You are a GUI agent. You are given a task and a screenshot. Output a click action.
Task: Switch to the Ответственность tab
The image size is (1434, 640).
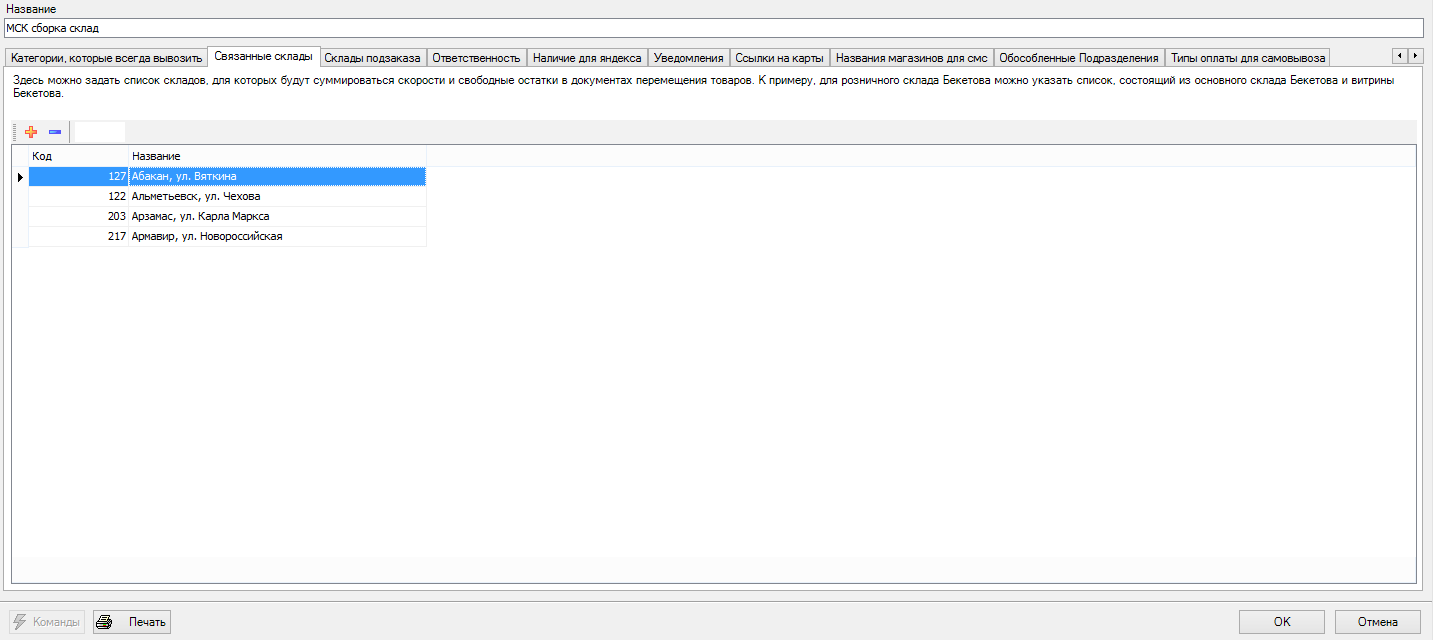click(x=476, y=58)
